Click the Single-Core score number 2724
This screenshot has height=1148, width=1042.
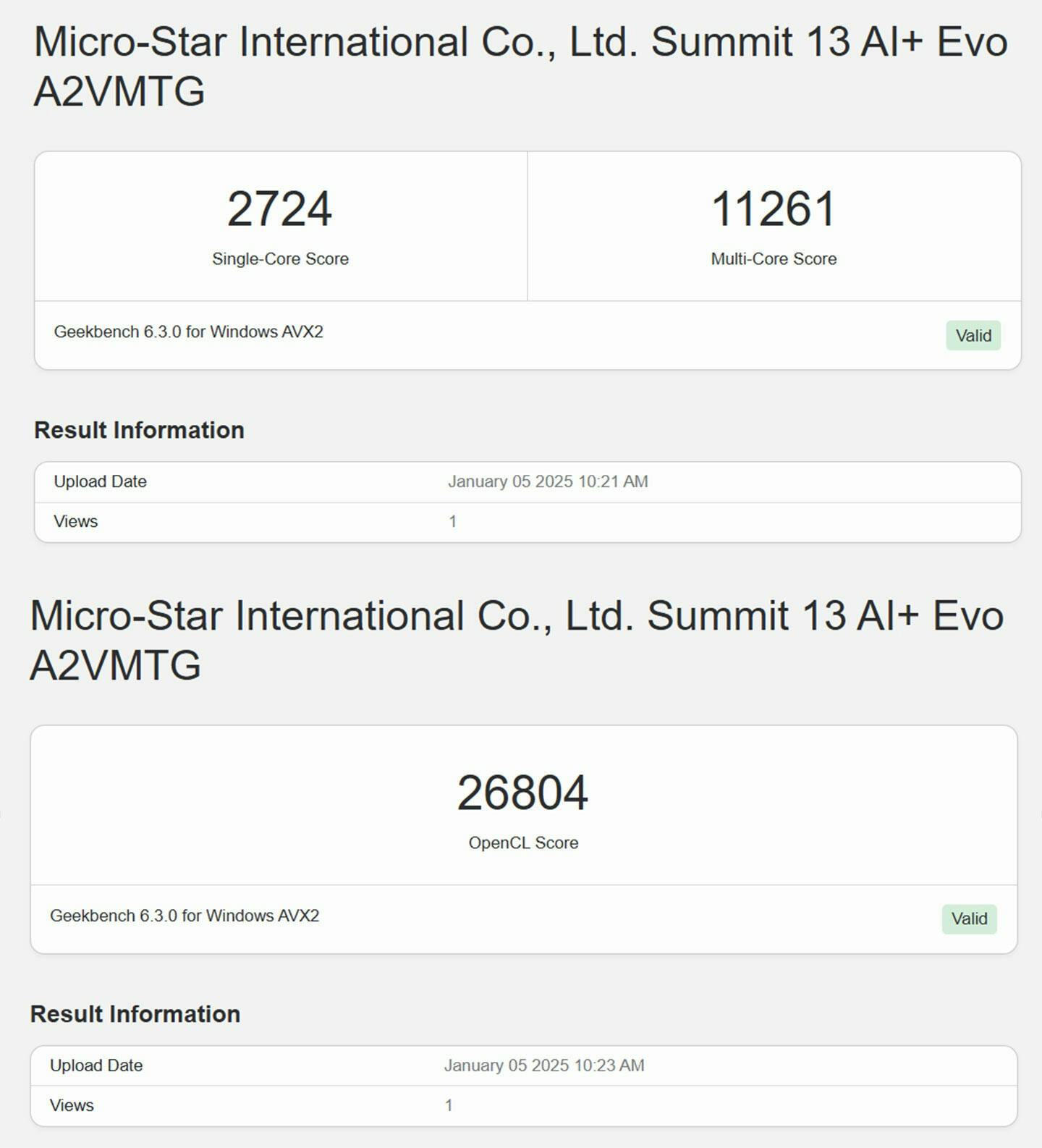(x=280, y=209)
